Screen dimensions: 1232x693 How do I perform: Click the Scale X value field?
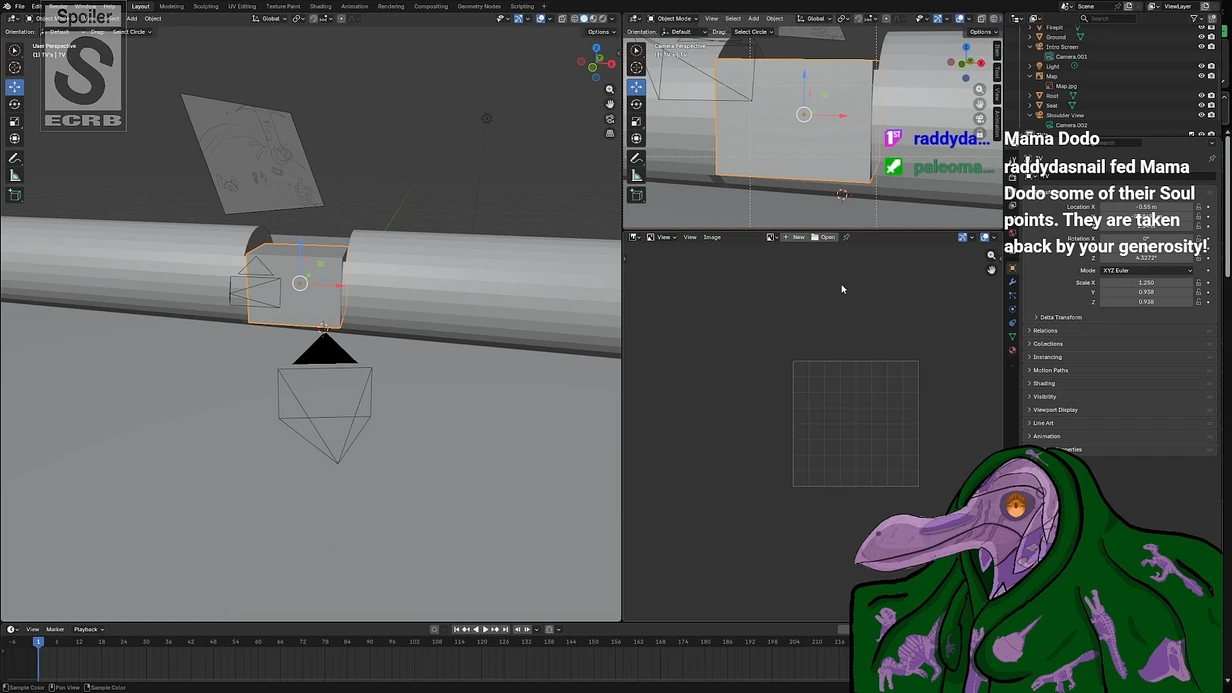[1146, 283]
